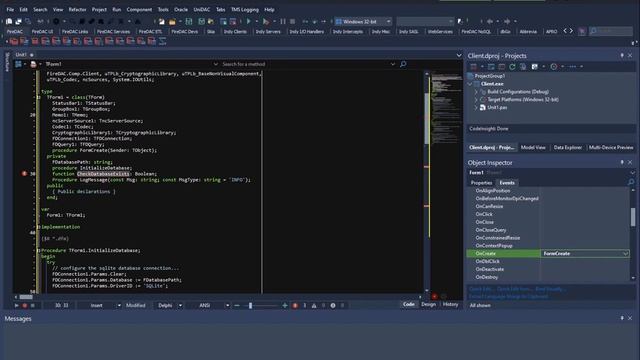Open the editor tab list chevron
Screen dimensions: 640x360
pyautogui.click(x=459, y=55)
